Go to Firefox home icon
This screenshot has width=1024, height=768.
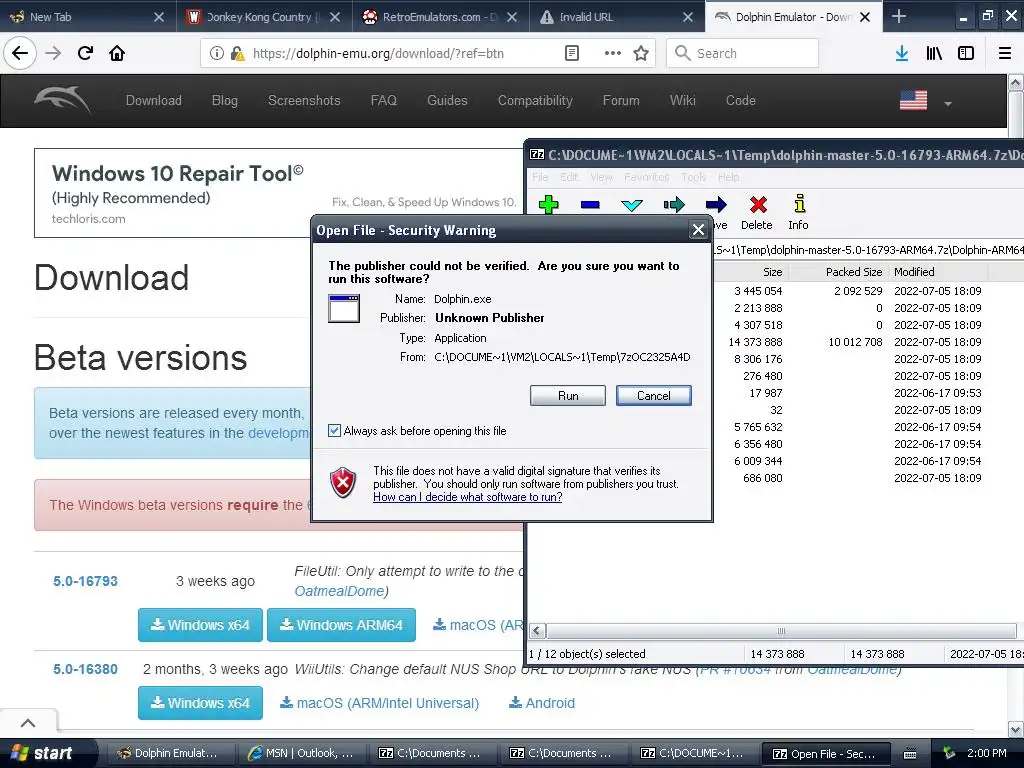click(x=117, y=53)
